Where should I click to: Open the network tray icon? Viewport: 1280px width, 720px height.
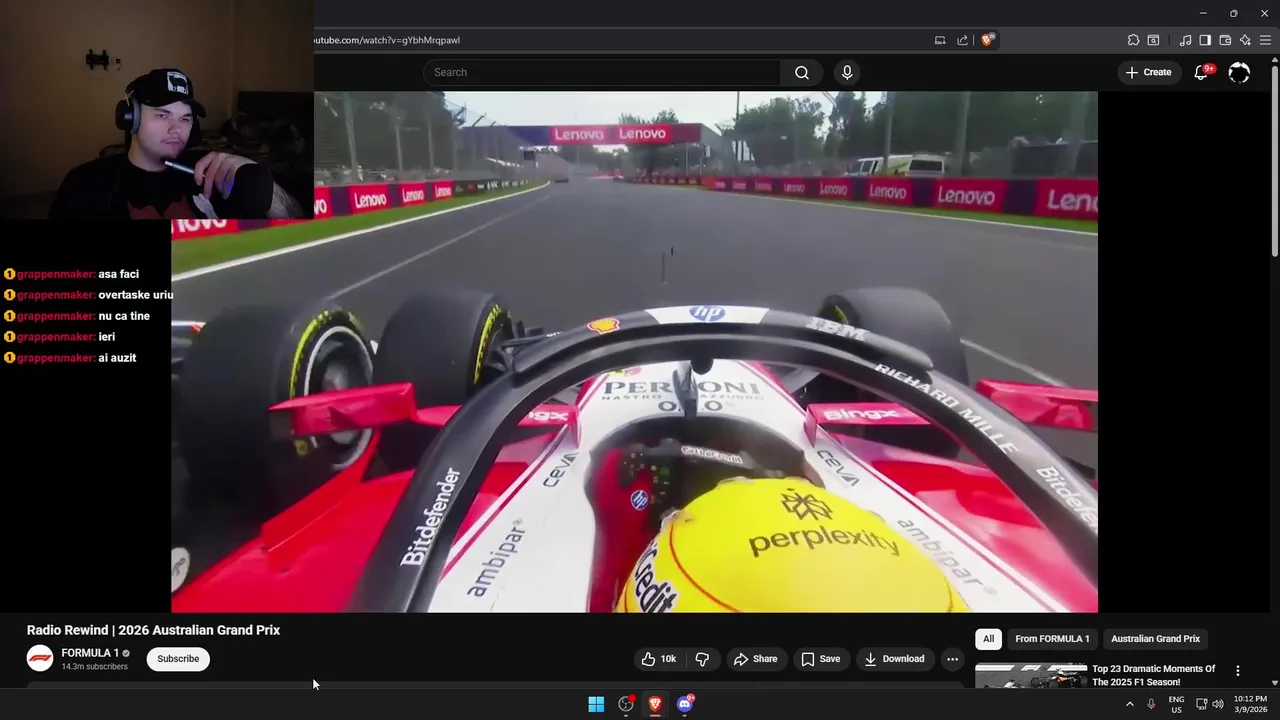pos(1202,704)
